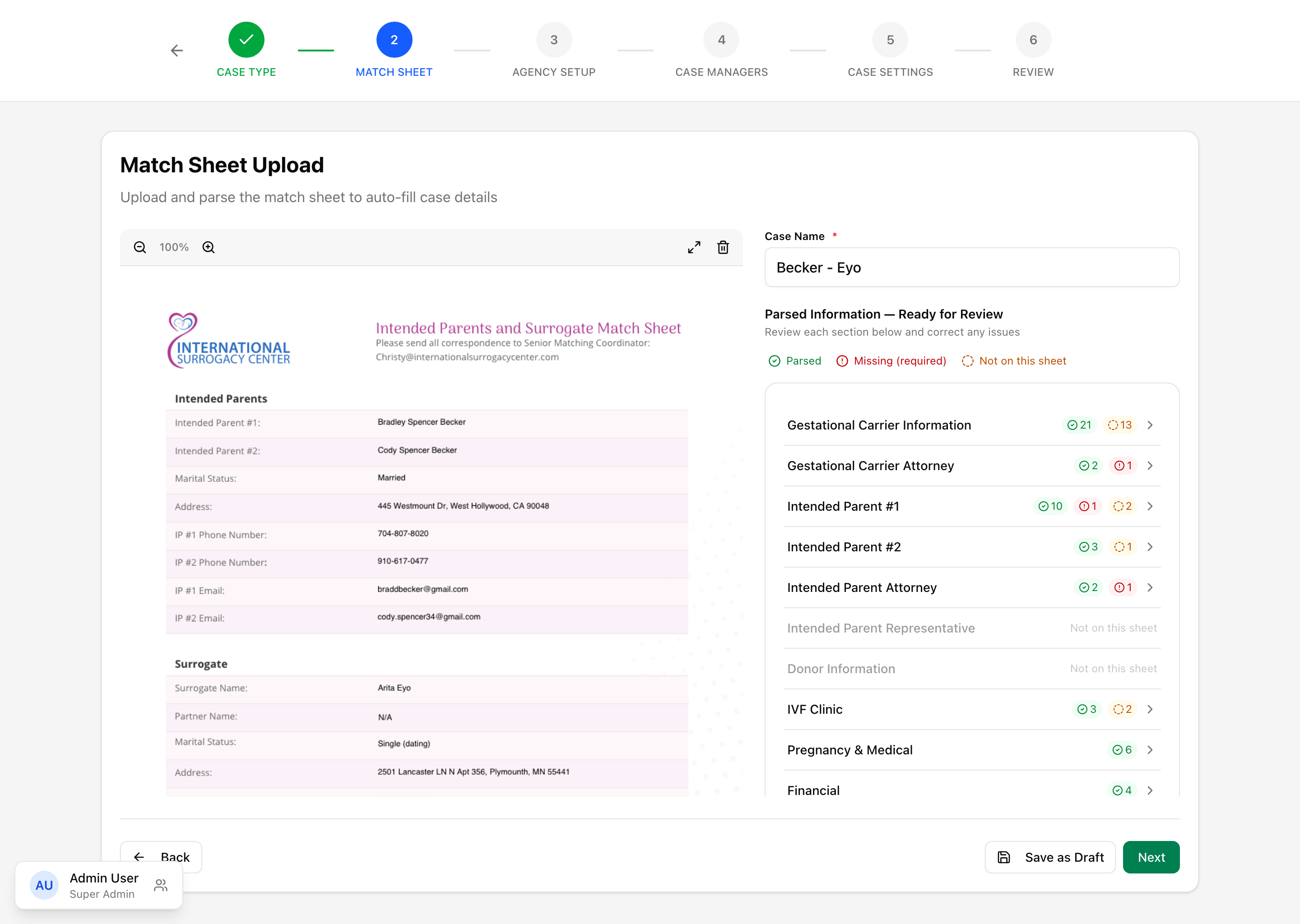Click phone number 910-617-0477
Viewport: 1300px width, 924px height.
[403, 561]
